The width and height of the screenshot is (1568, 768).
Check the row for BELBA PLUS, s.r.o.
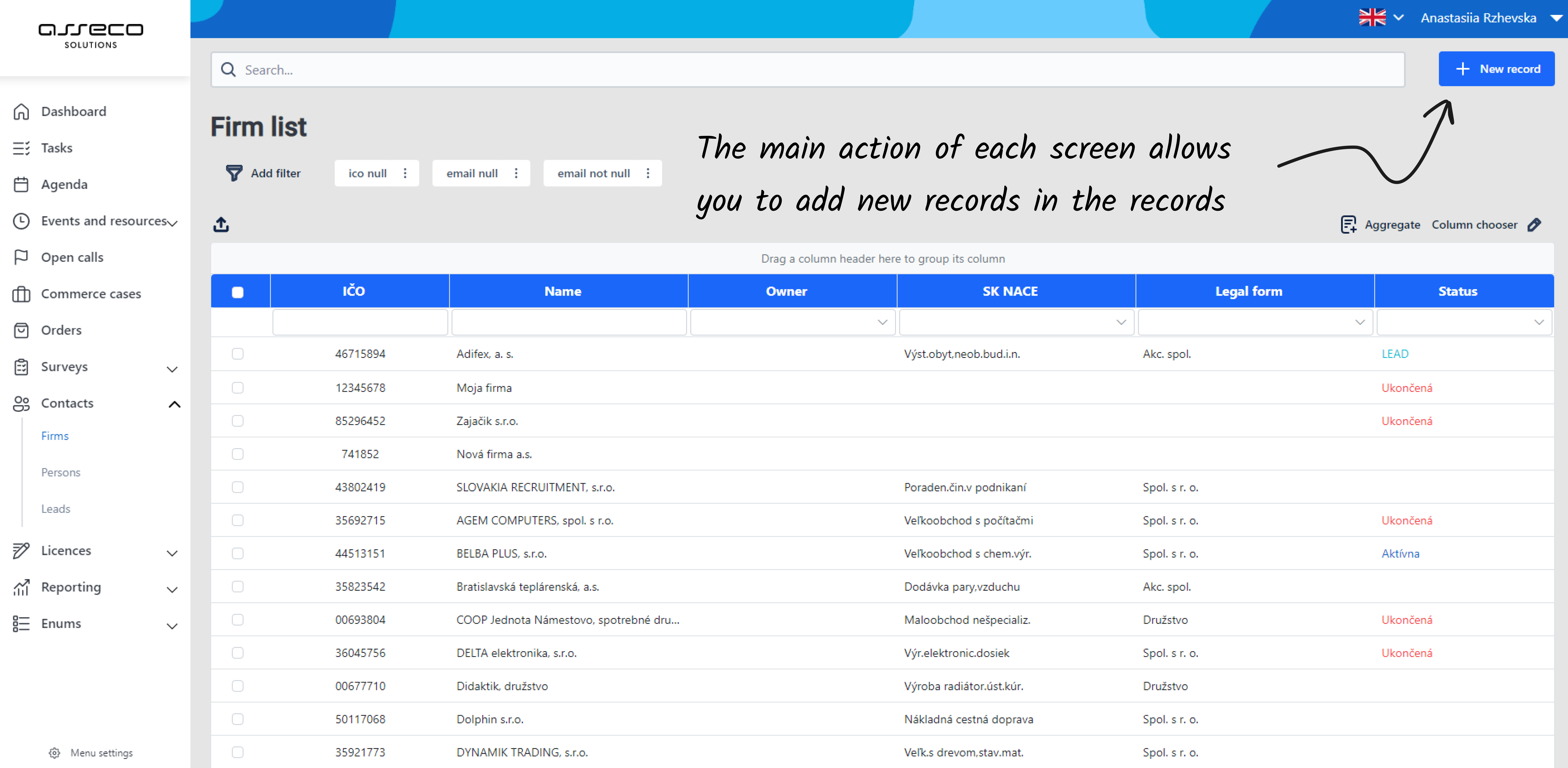click(x=237, y=553)
